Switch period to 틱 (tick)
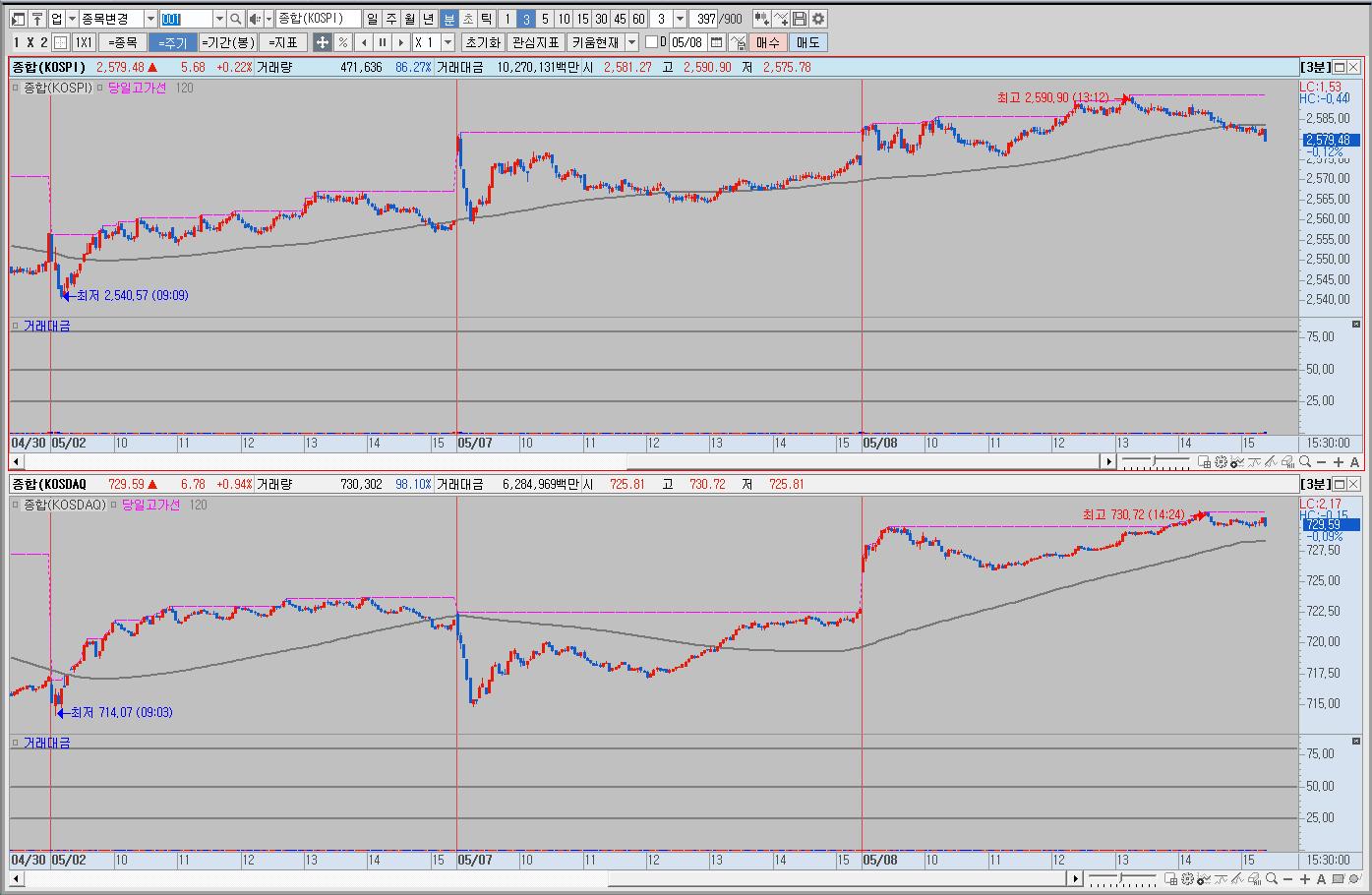 click(x=486, y=19)
